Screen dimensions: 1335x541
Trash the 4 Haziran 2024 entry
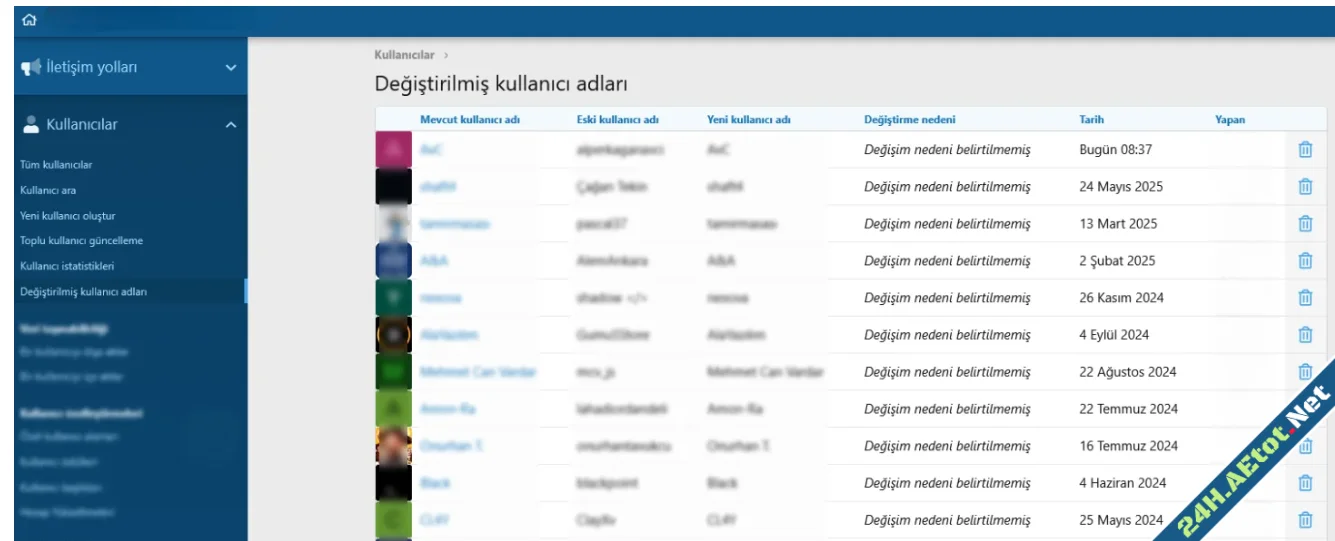pos(1305,483)
